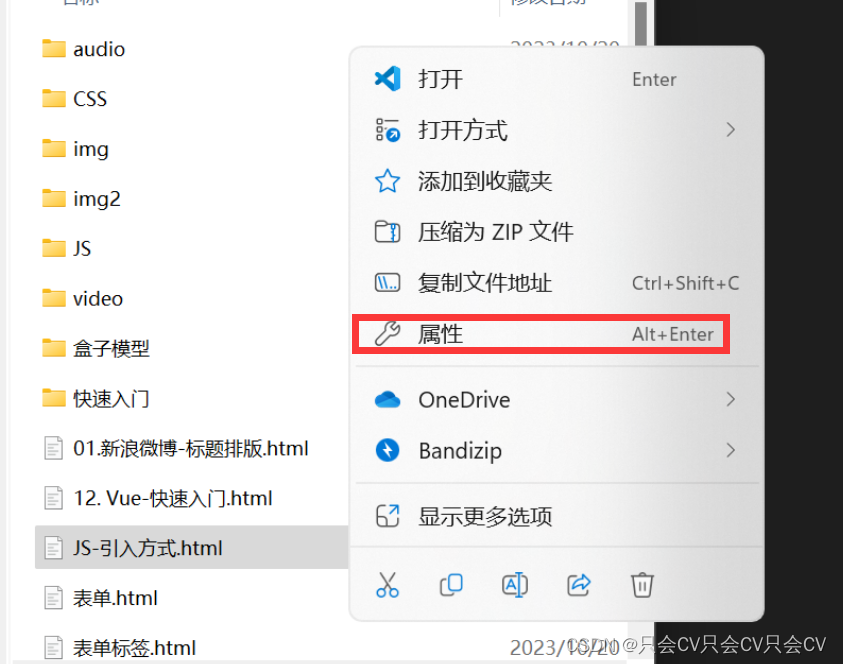Select the 盒子模型 folder
Viewport: 843px width, 664px height.
point(96,348)
